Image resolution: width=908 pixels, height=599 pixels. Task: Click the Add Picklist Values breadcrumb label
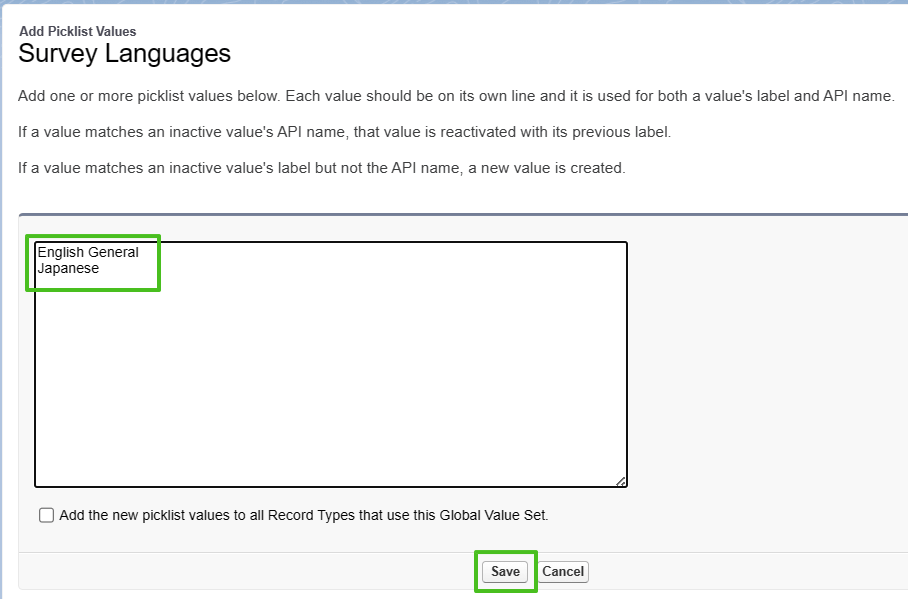(77, 31)
